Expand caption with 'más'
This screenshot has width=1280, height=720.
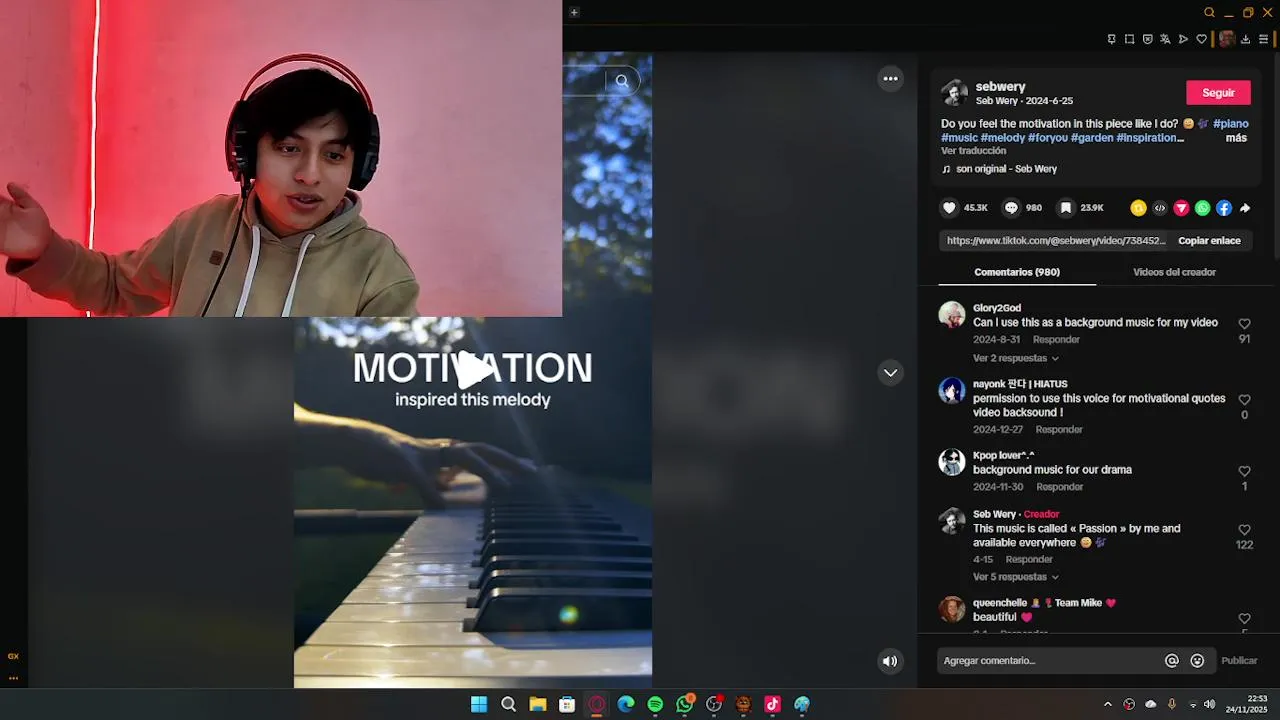point(1236,138)
